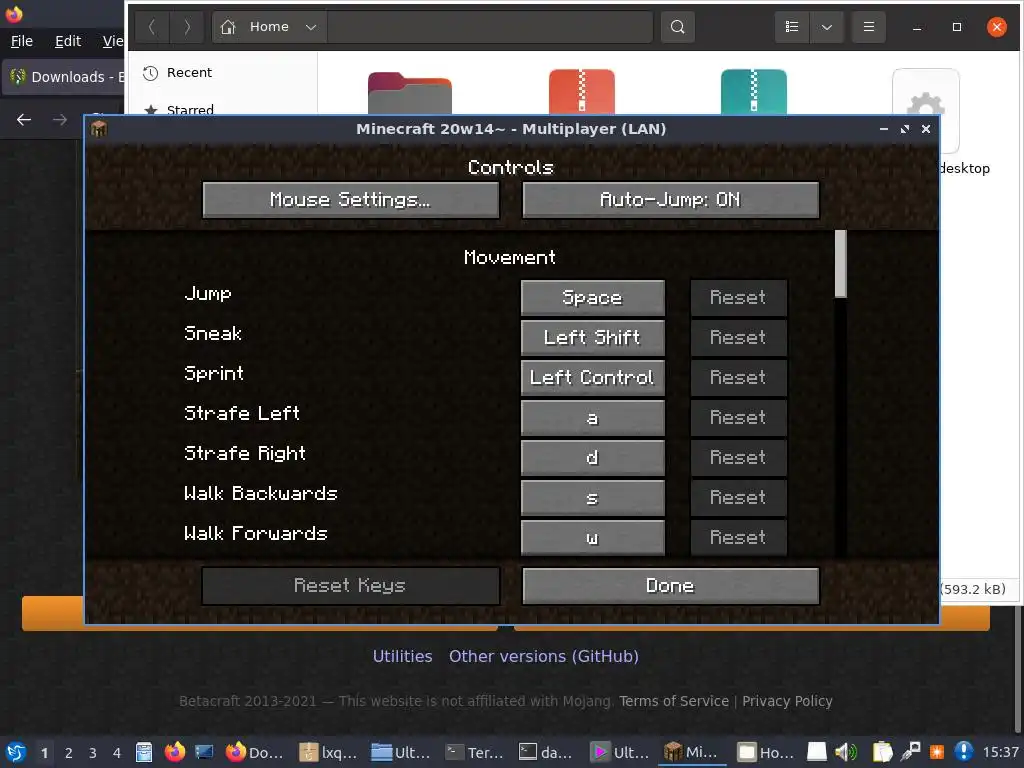
Task: Click the Minecraft window title bar icon
Action: tap(99, 129)
